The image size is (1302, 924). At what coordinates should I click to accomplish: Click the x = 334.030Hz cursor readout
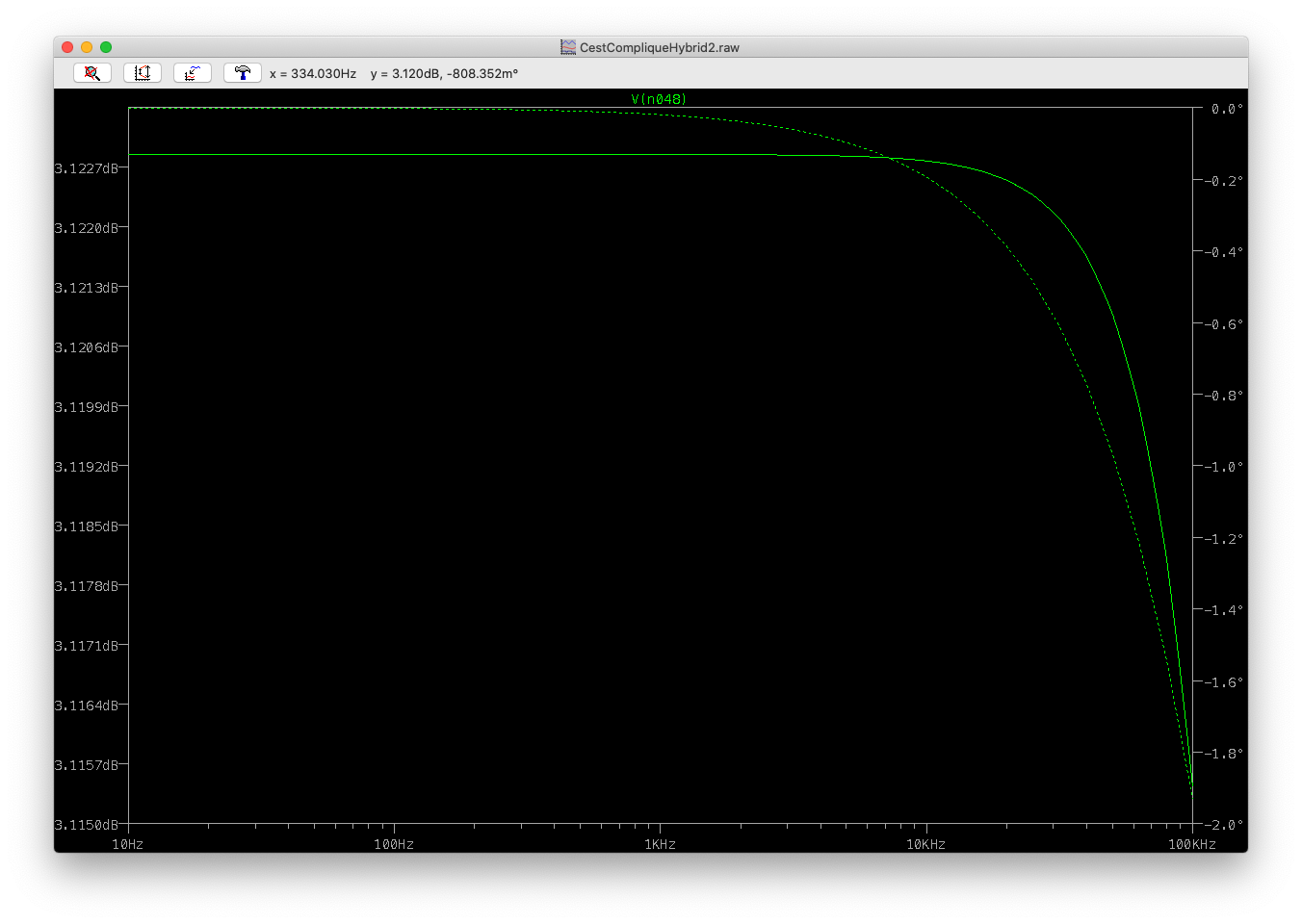[x=313, y=74]
